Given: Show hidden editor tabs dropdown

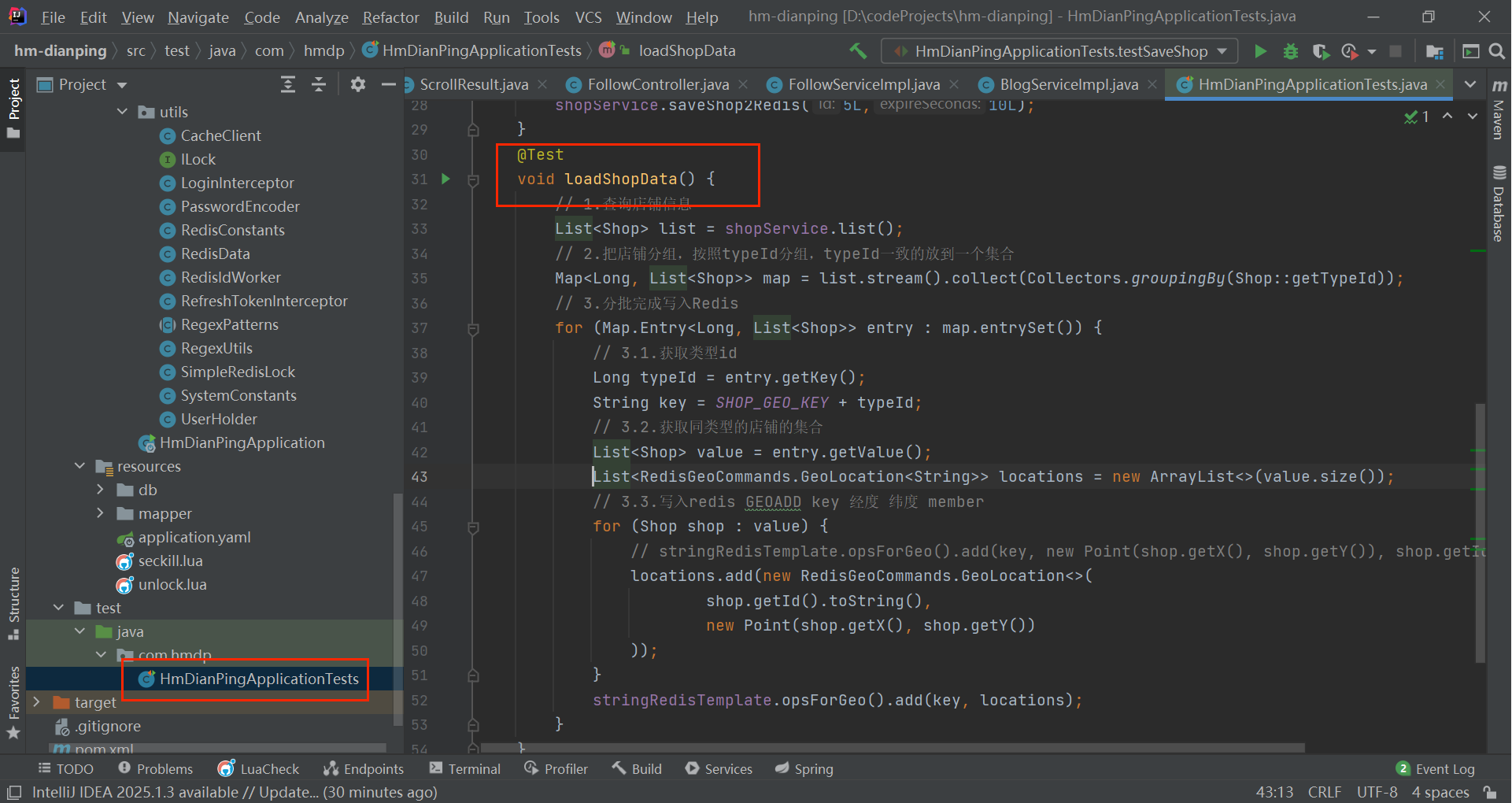Looking at the screenshot, I should tap(1470, 84).
